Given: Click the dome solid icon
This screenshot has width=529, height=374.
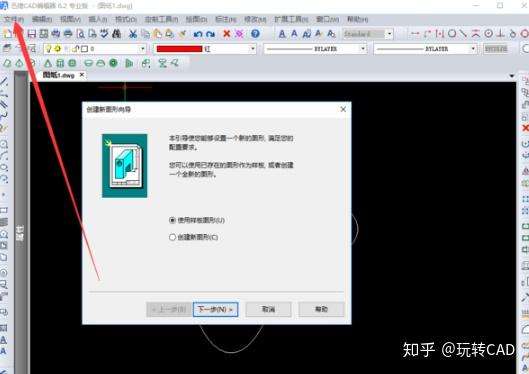Looking at the screenshot, I should point(101,63).
